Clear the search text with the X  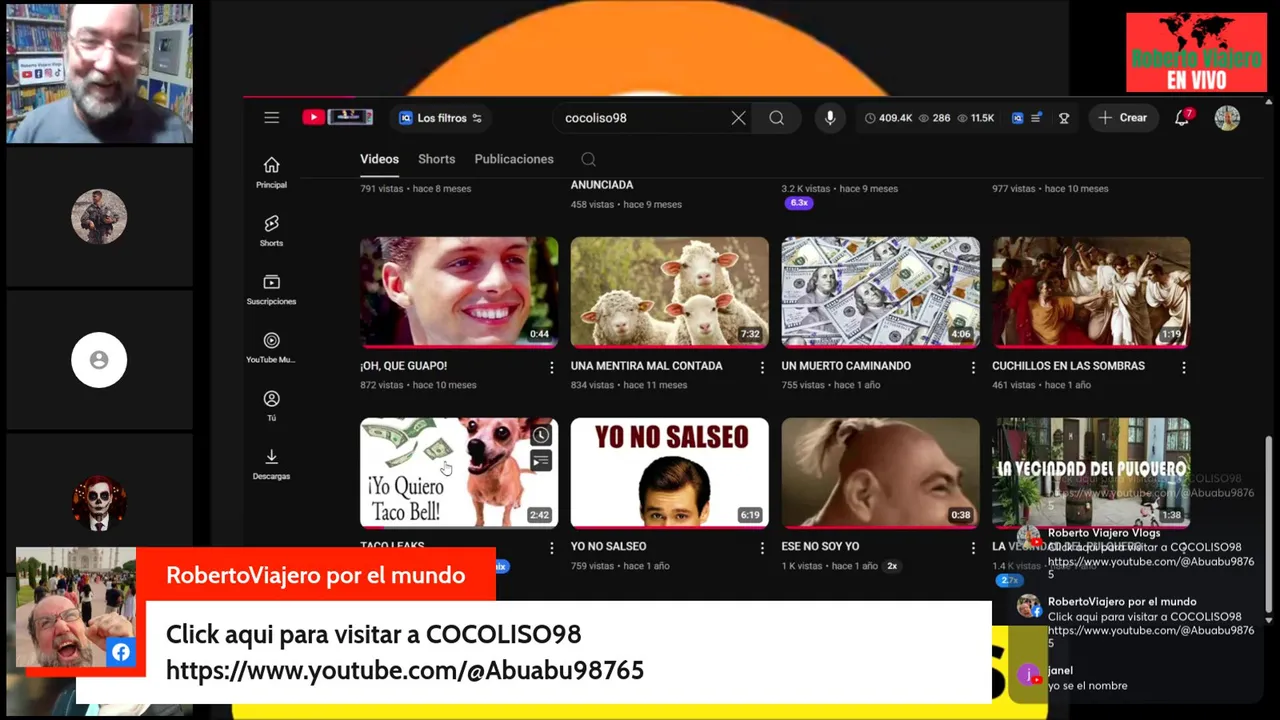tap(738, 118)
